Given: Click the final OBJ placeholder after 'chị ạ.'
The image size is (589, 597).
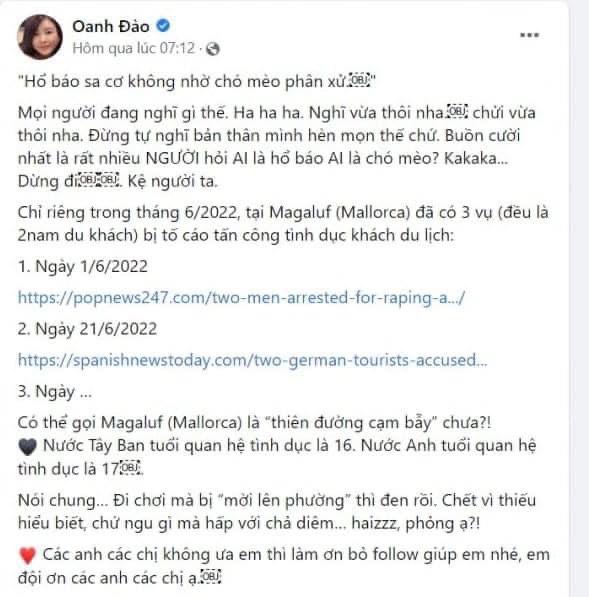Looking at the screenshot, I should [x=211, y=577].
